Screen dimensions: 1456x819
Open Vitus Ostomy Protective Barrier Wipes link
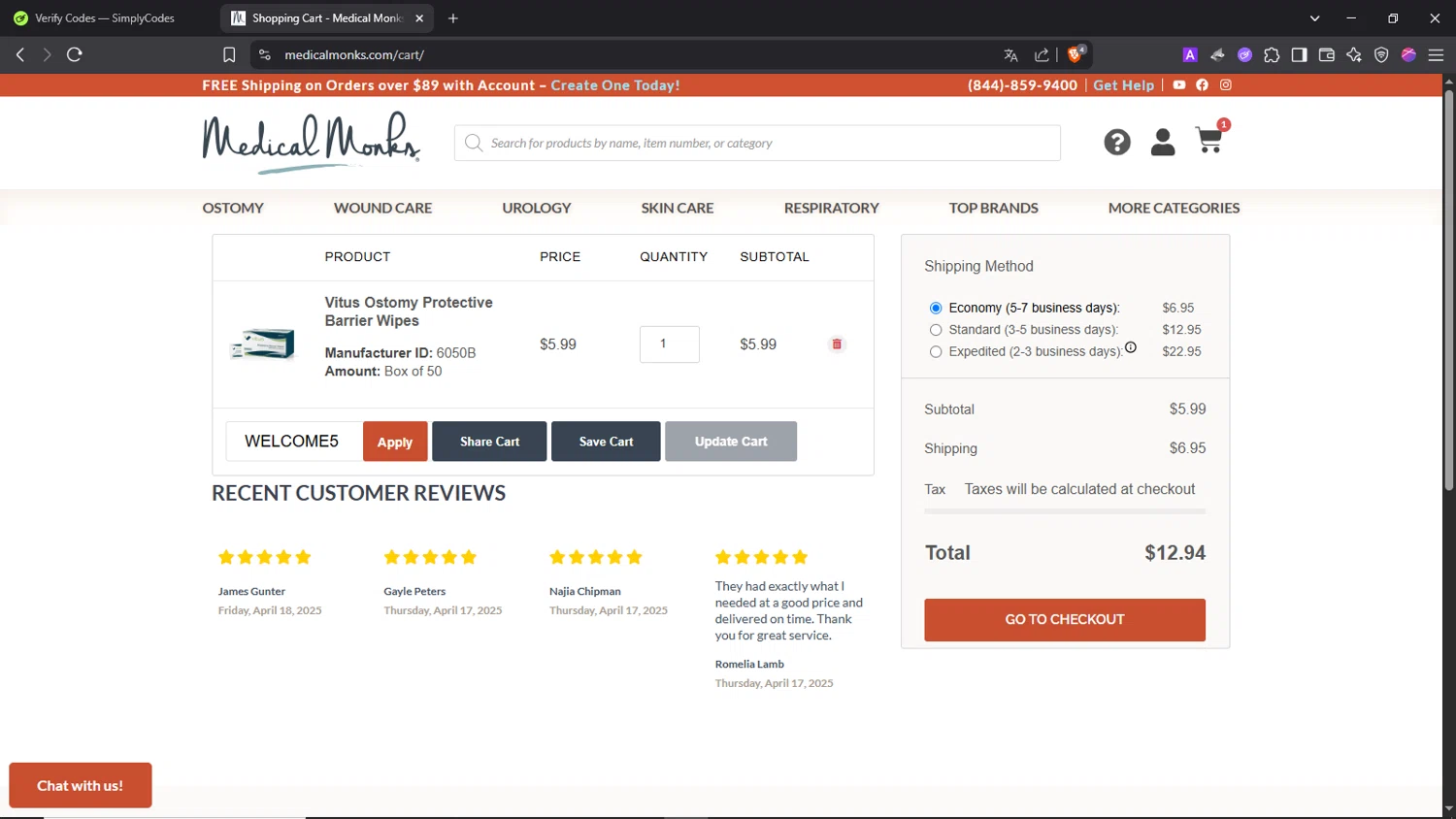[409, 311]
